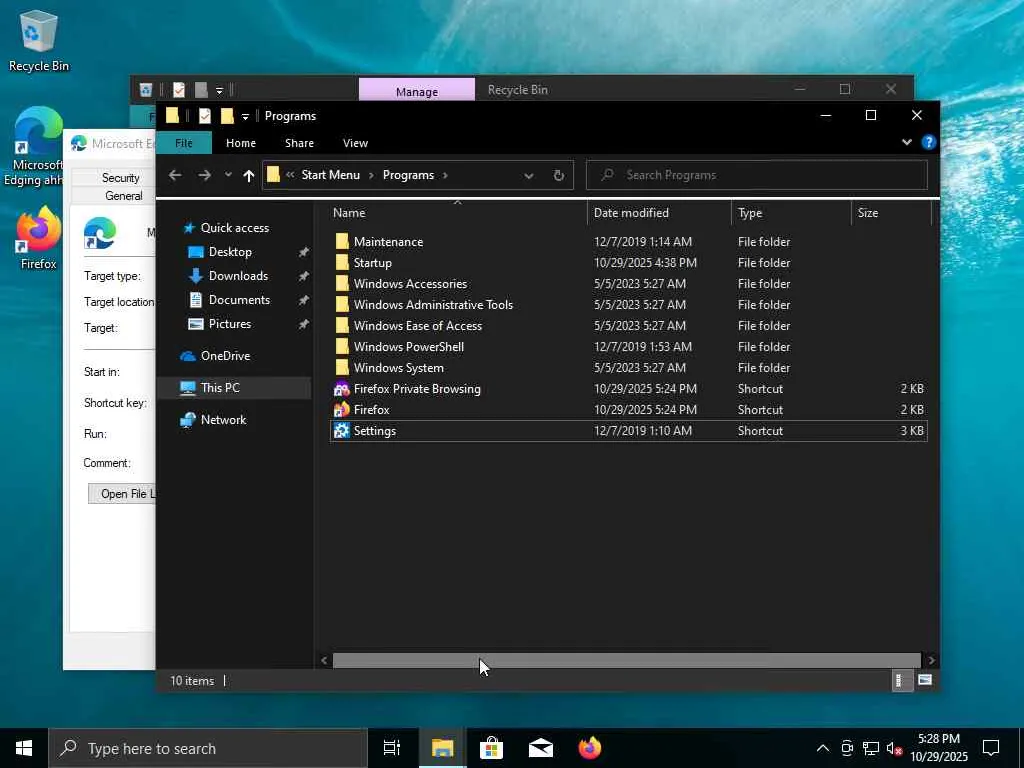
Task: Click in Search Programs field
Action: pyautogui.click(x=756, y=175)
